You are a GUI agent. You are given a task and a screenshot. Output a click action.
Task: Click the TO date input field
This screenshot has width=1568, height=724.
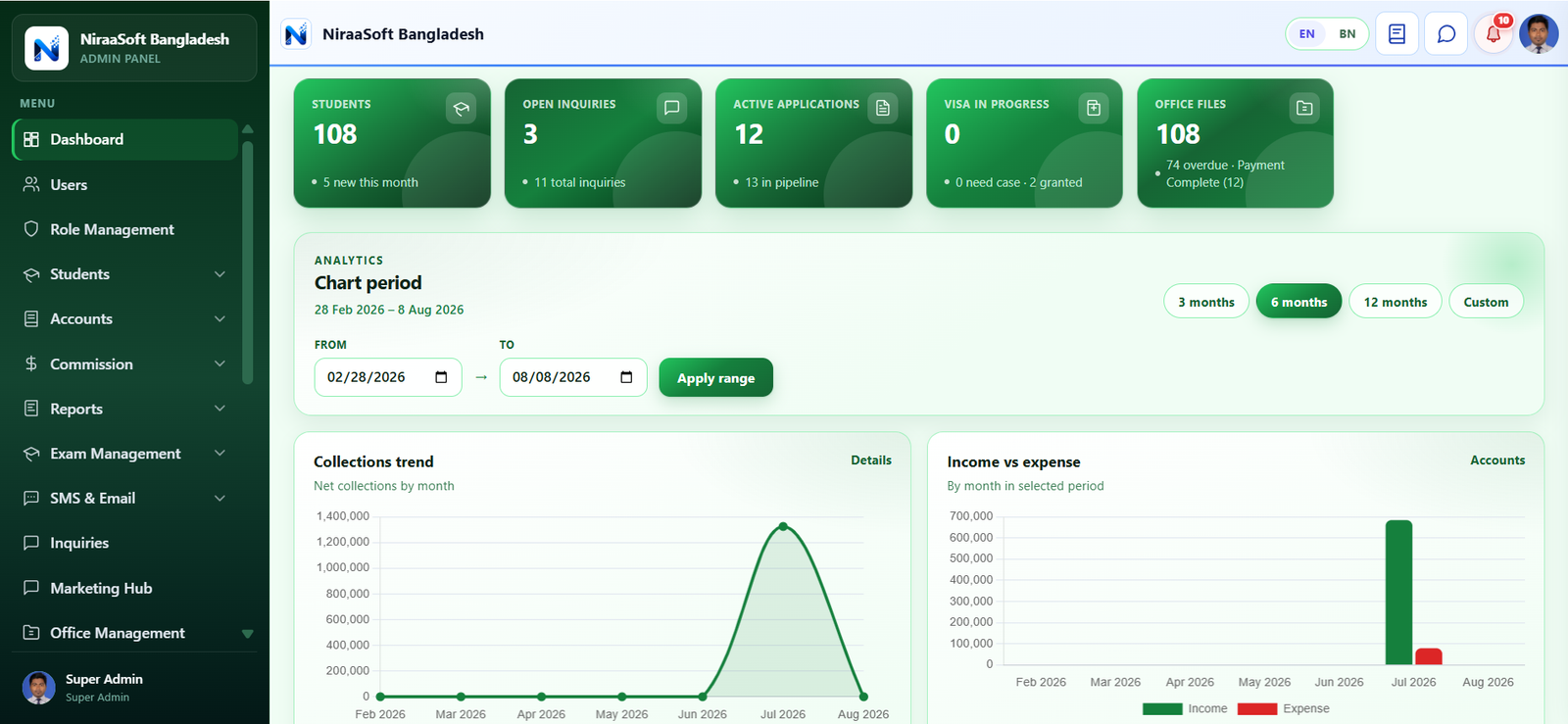(x=573, y=377)
